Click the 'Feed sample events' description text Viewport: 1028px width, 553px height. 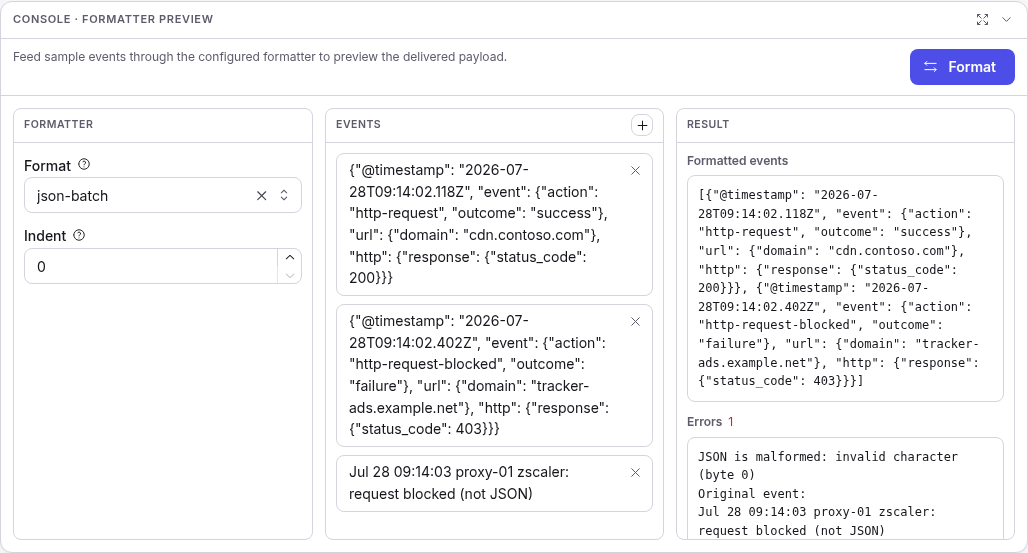[x=260, y=57]
